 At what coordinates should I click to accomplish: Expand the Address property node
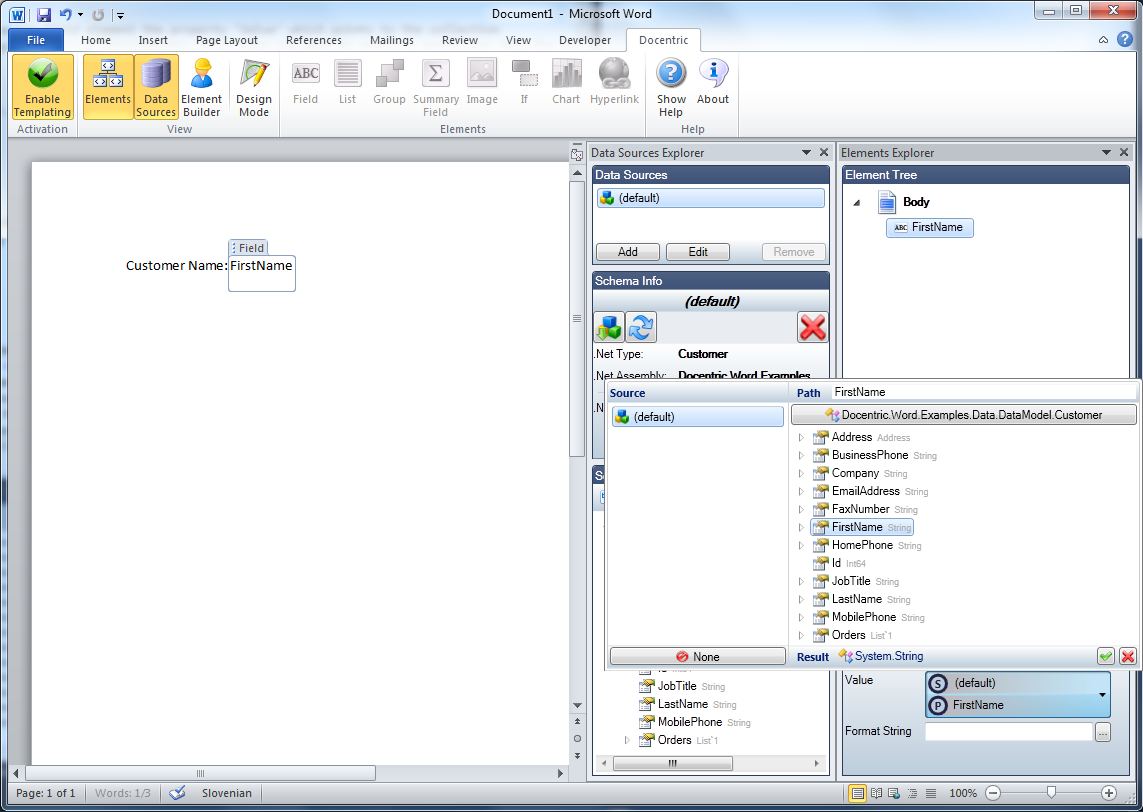pyautogui.click(x=801, y=437)
